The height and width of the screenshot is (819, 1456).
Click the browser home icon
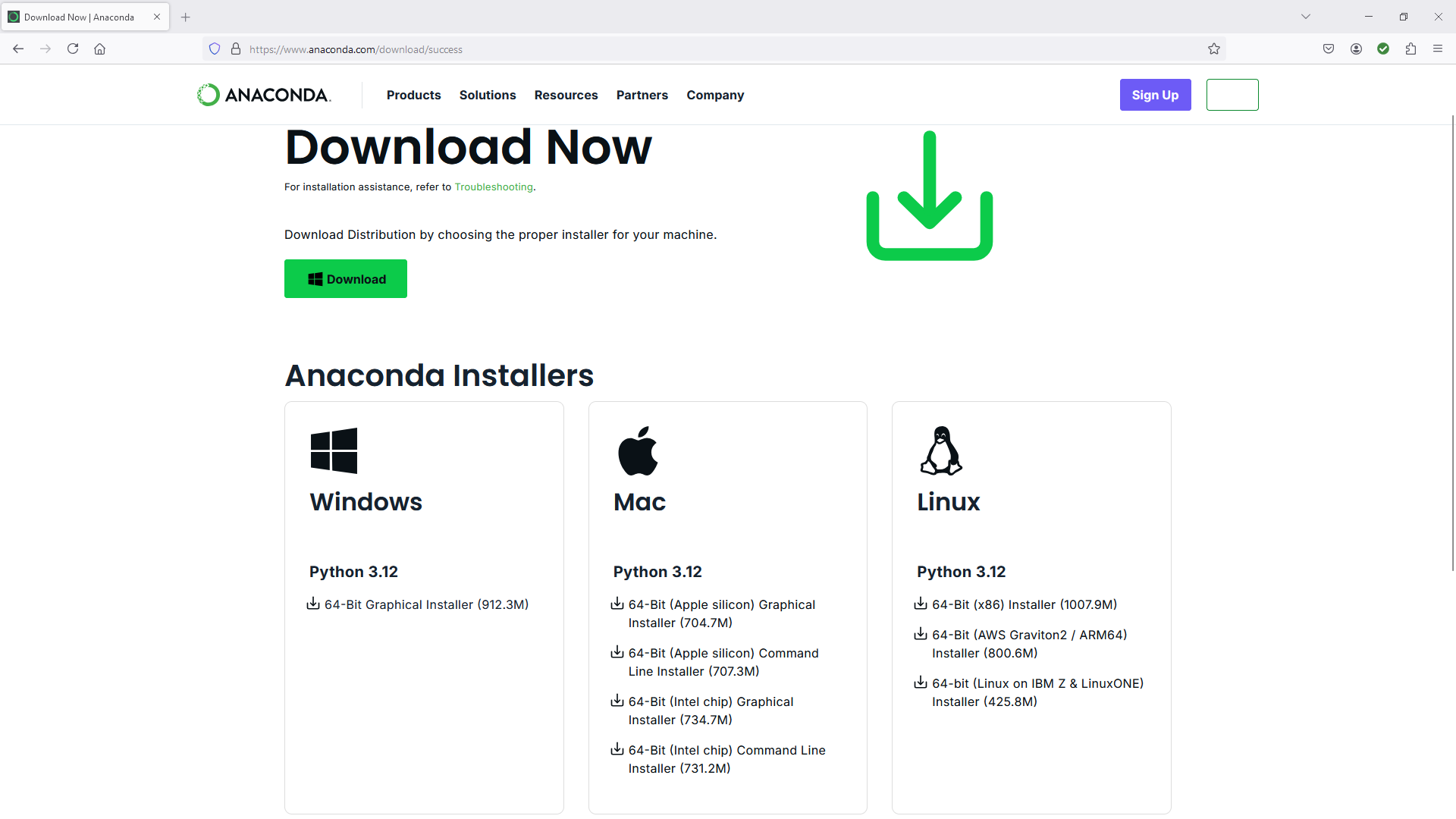pos(99,49)
